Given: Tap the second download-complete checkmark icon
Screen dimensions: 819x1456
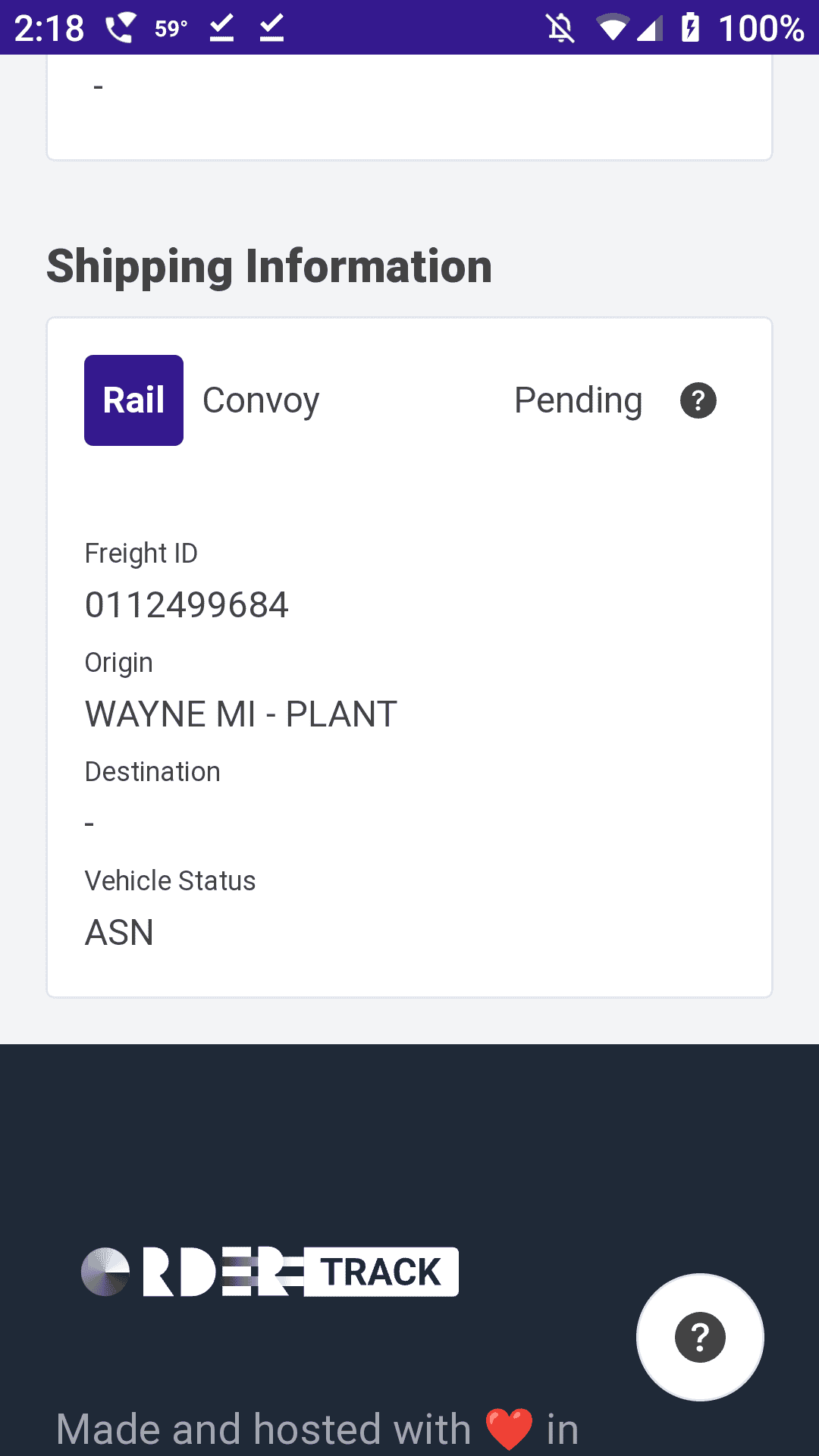Looking at the screenshot, I should [x=271, y=29].
